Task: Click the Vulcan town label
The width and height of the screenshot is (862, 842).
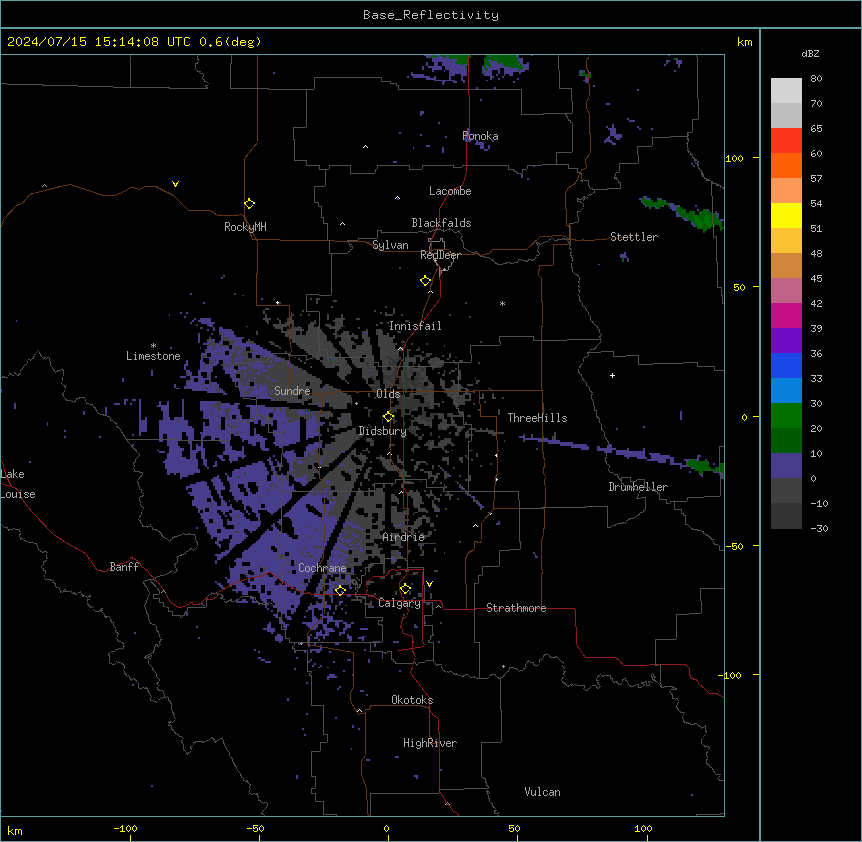Action: click(x=543, y=792)
